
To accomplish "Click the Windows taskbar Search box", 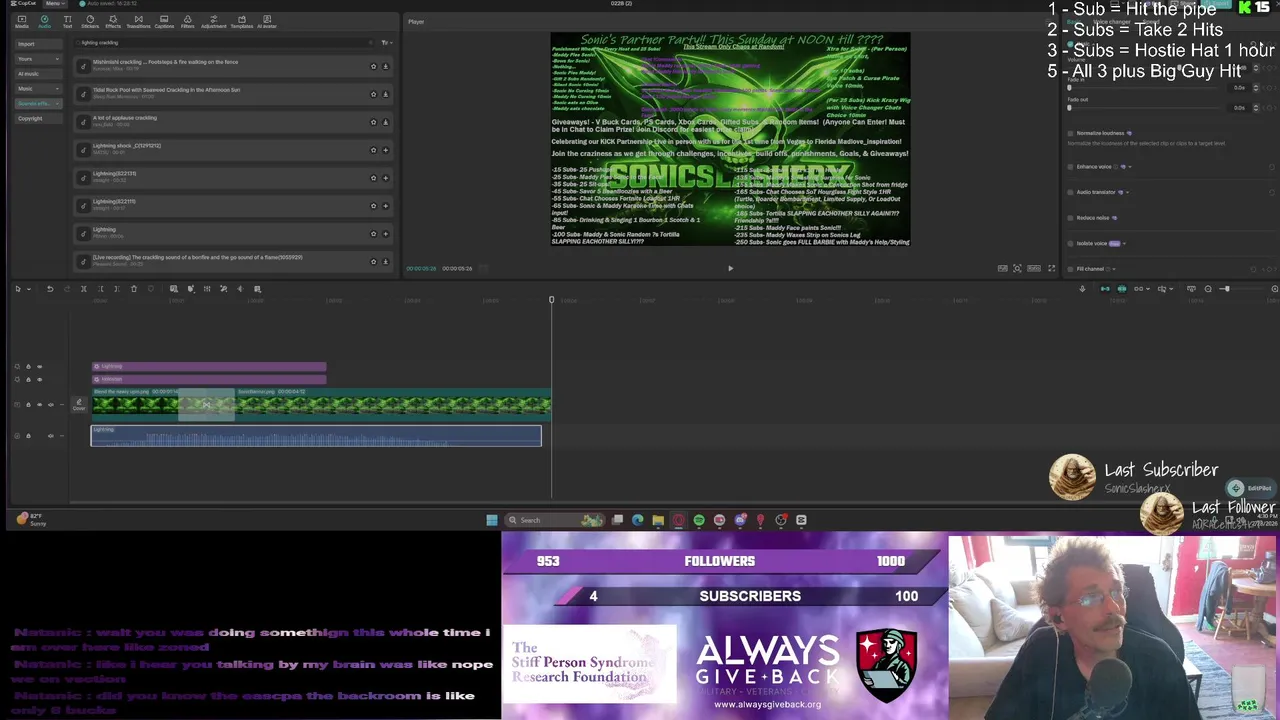I will (555, 520).
